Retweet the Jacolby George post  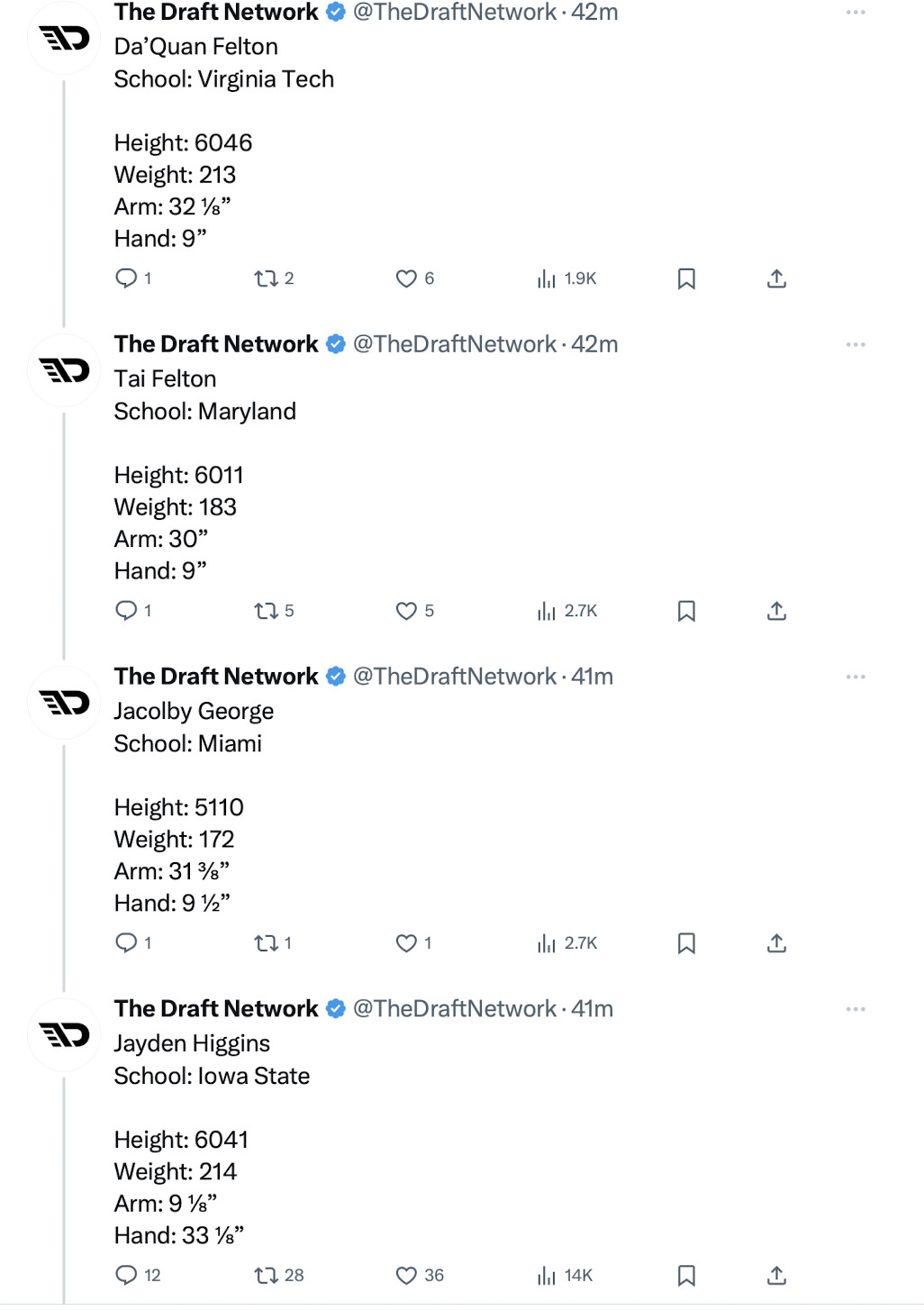(266, 943)
